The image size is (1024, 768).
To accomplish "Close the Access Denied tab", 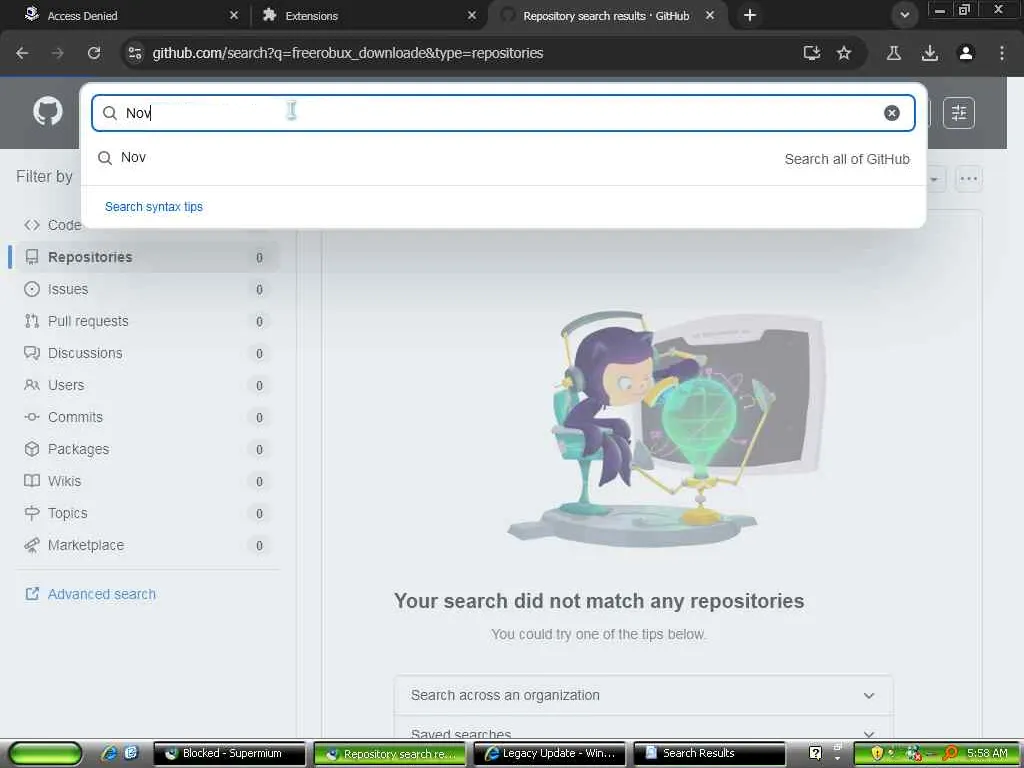I will [234, 15].
